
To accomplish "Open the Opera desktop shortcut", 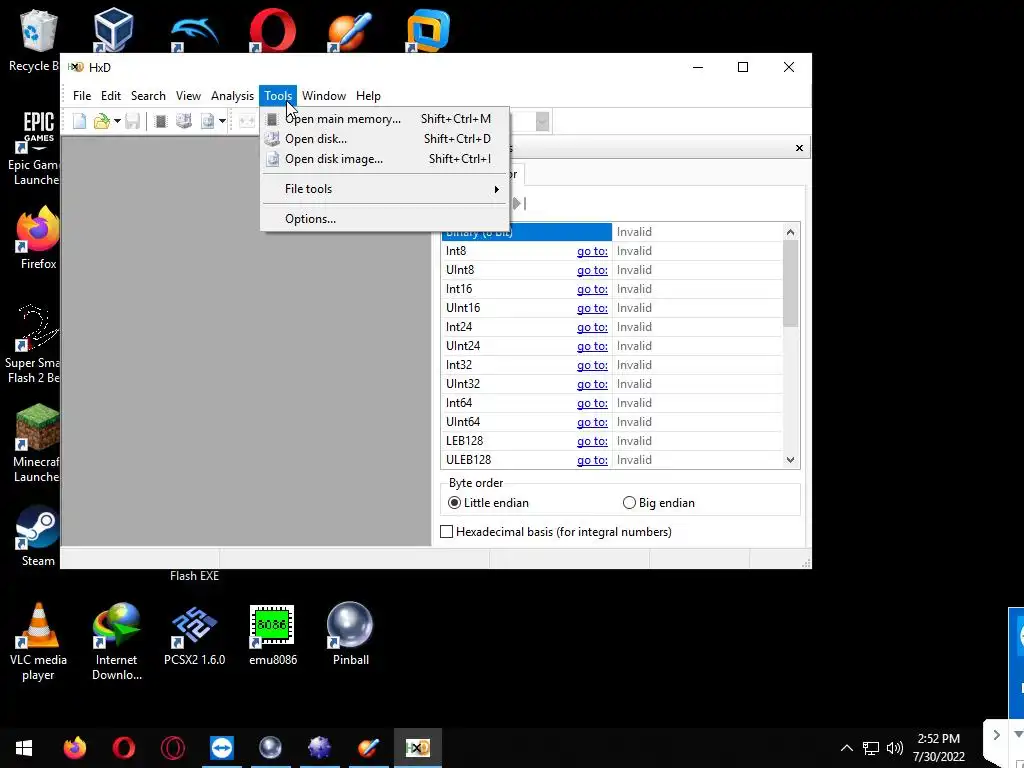I will click(272, 30).
